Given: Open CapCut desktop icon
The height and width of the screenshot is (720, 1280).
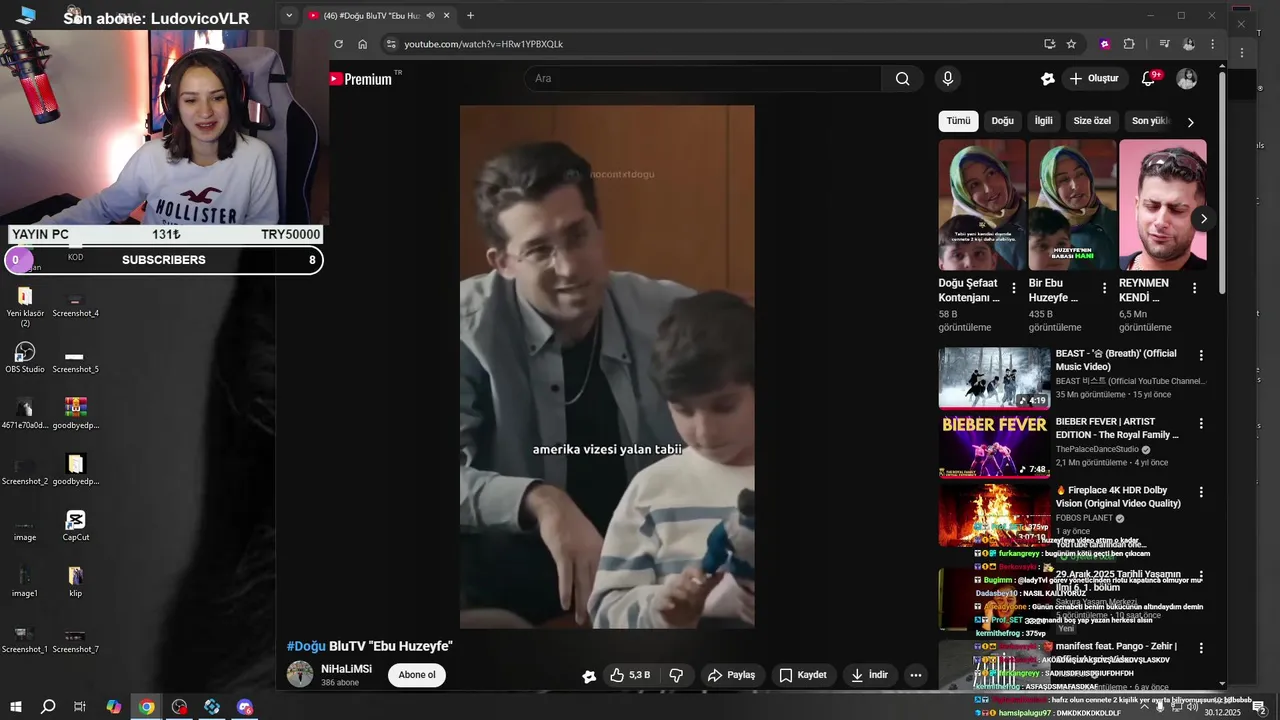Looking at the screenshot, I should (x=76, y=525).
